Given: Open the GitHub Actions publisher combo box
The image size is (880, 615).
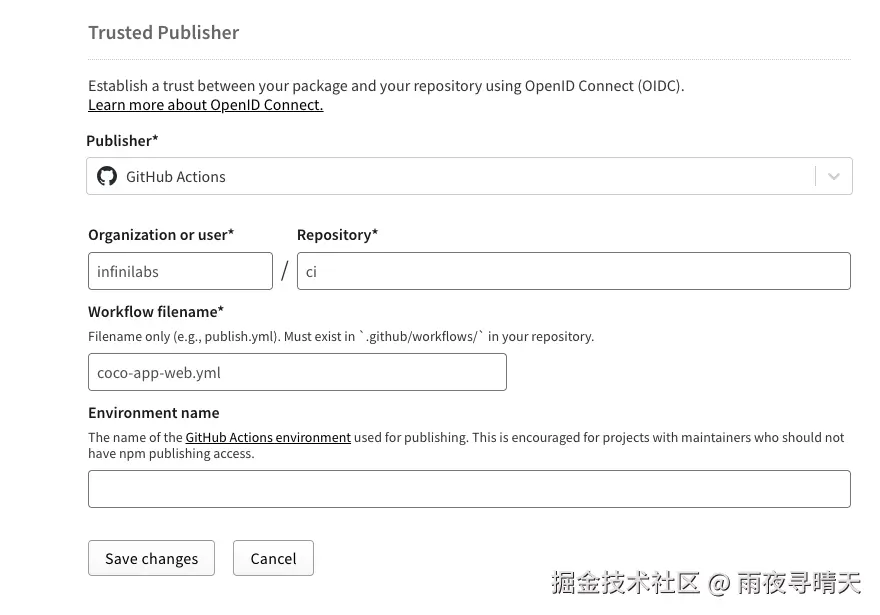Looking at the screenshot, I should tap(450, 177).
